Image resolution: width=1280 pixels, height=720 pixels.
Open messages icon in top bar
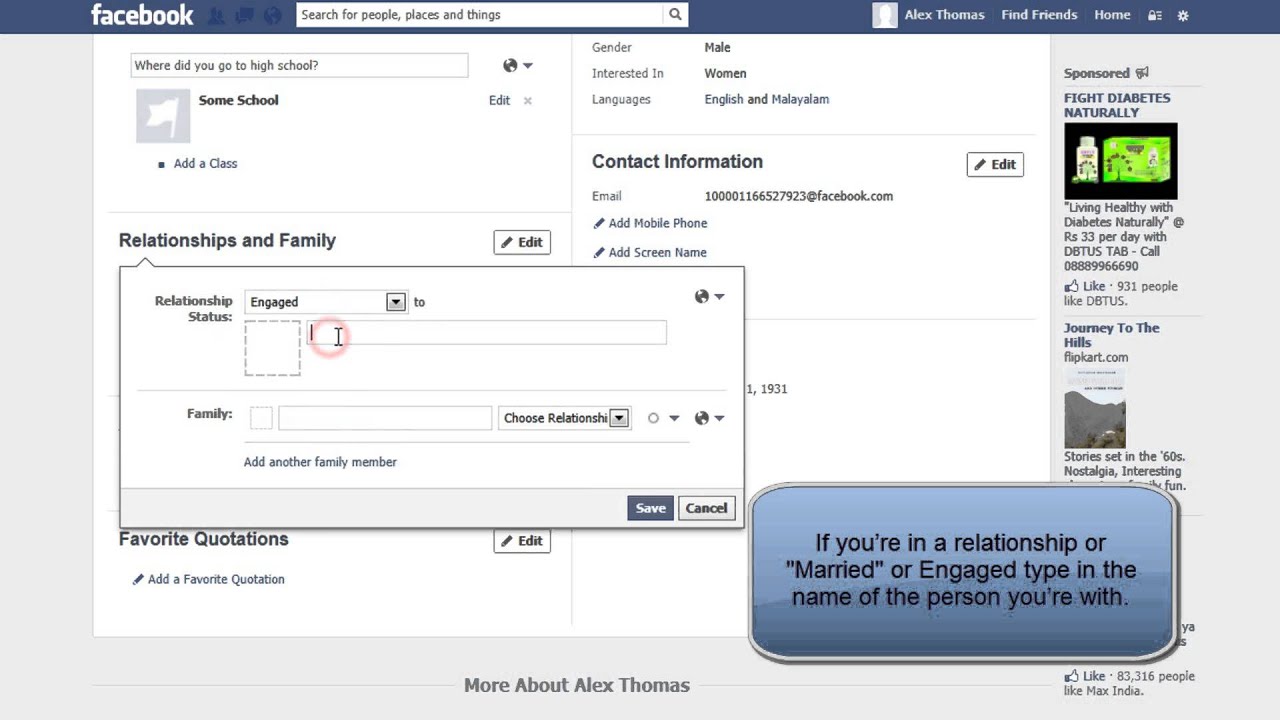tap(244, 15)
